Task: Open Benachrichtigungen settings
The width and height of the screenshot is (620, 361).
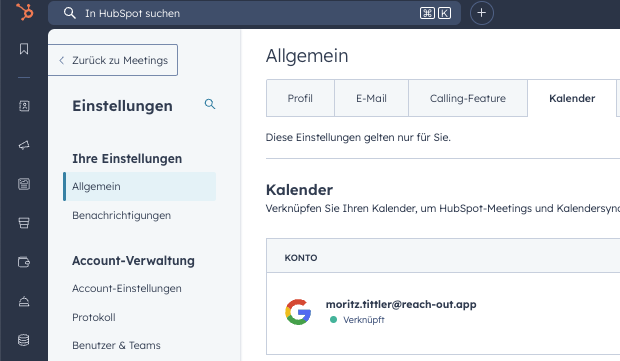Action: click(x=121, y=215)
